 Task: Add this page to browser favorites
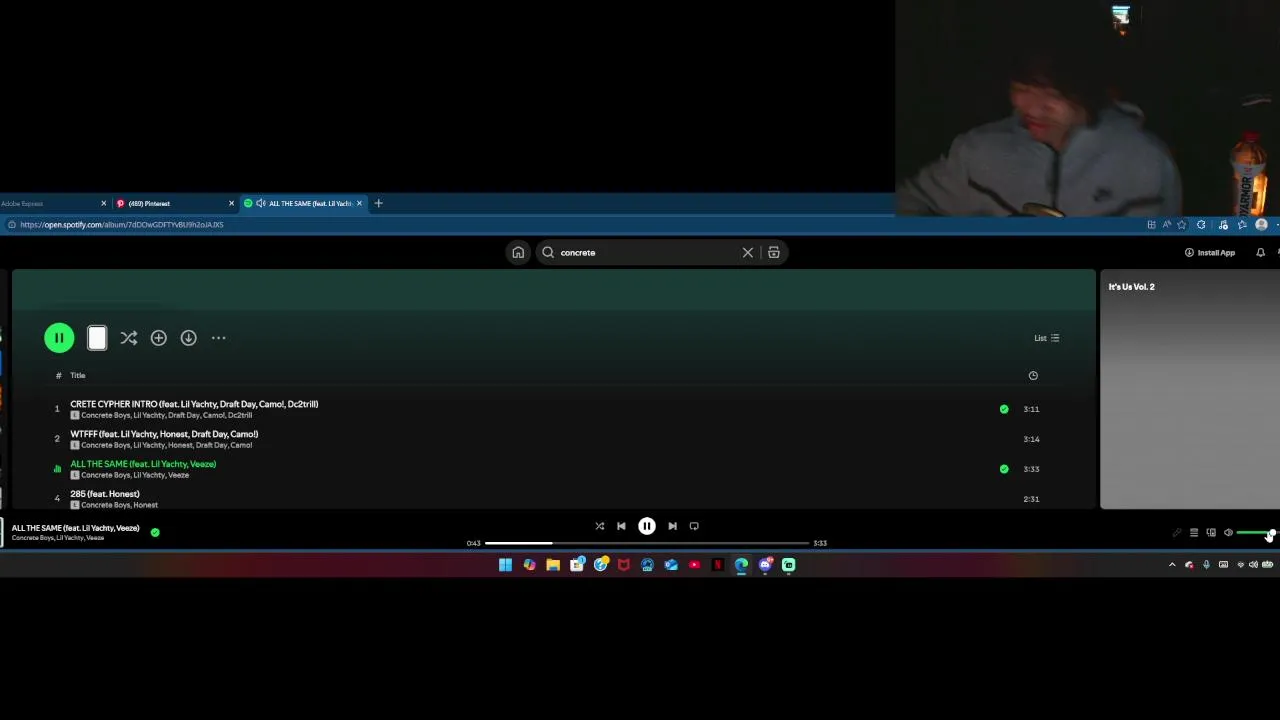coord(1181,225)
